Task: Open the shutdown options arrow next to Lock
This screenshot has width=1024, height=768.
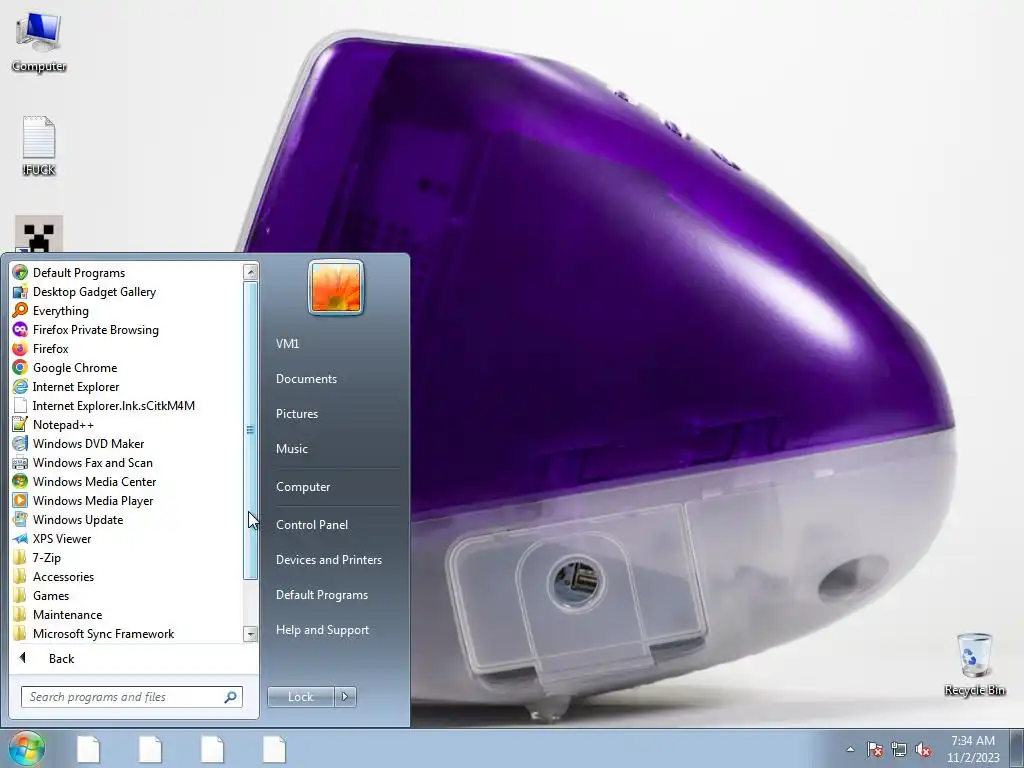Action: tap(345, 697)
